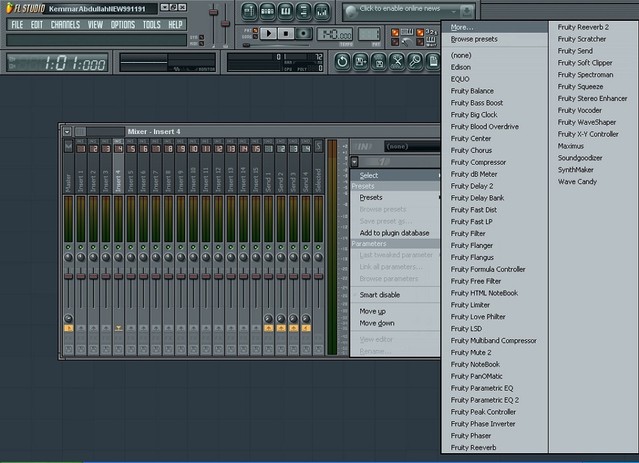Click Move down in the context menu
Screen dimensions: 639x463
pyautogui.click(x=395, y=323)
